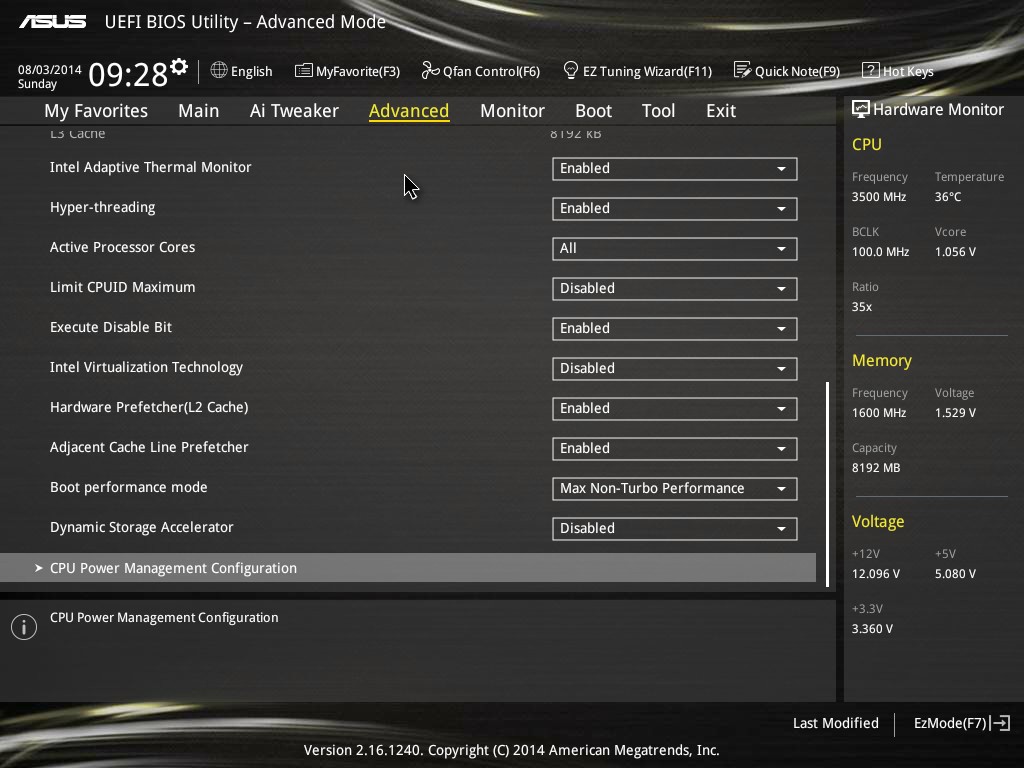Open the Tool tab
This screenshot has width=1024, height=768.
(658, 111)
